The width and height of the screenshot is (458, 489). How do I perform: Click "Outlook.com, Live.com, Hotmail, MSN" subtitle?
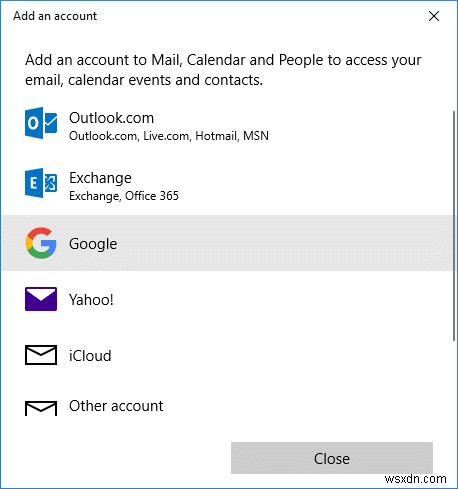(x=169, y=136)
